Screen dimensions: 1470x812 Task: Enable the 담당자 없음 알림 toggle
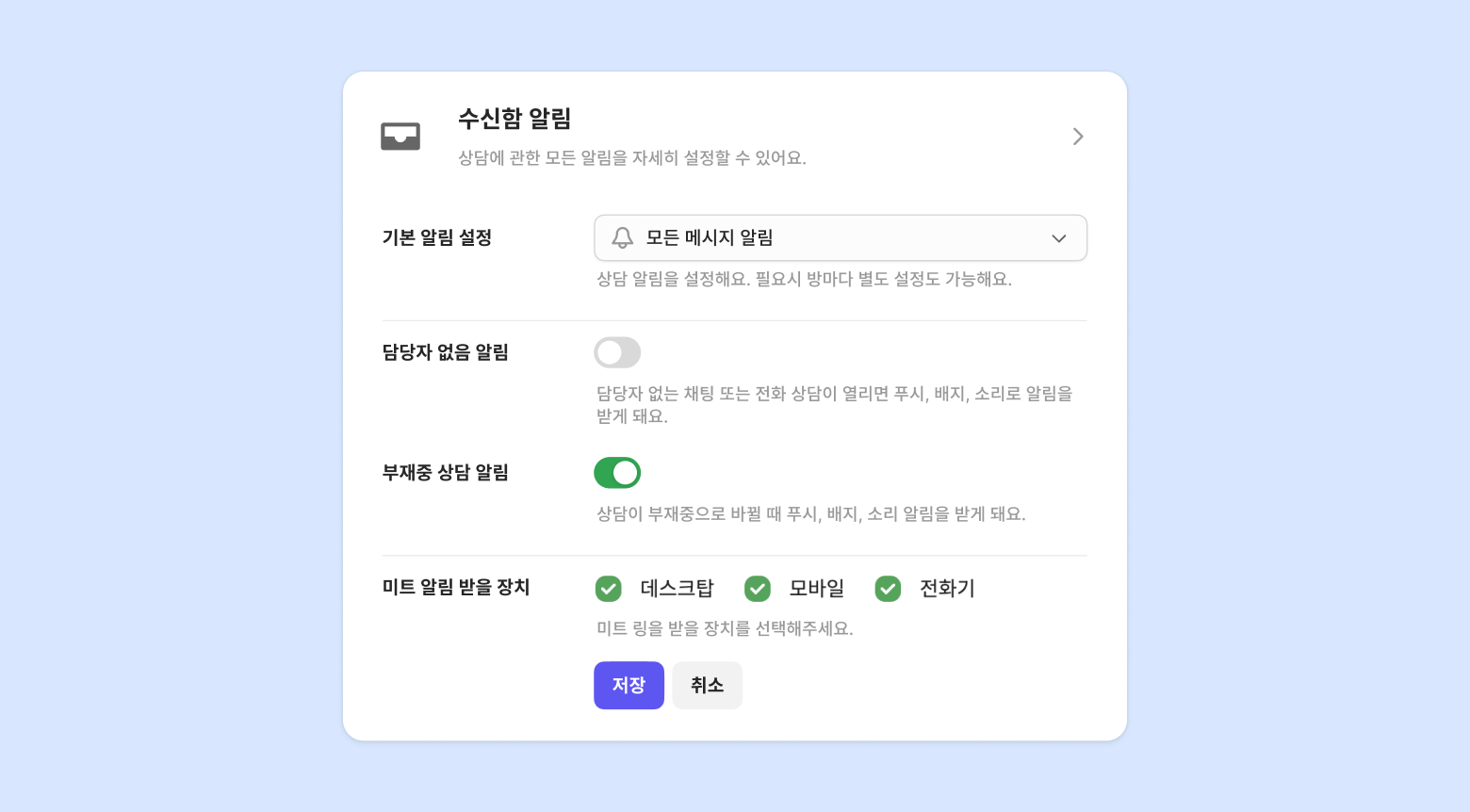pos(617,353)
